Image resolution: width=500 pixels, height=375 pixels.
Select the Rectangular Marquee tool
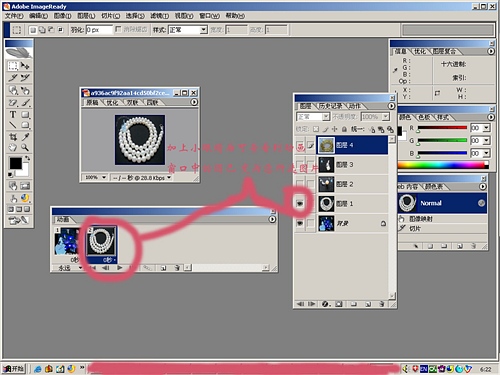(13, 66)
